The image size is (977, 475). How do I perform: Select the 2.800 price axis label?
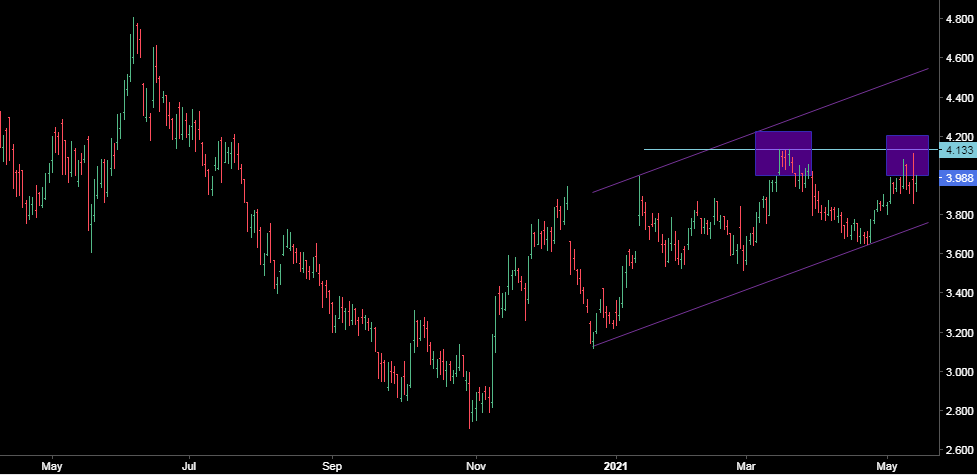tap(958, 411)
